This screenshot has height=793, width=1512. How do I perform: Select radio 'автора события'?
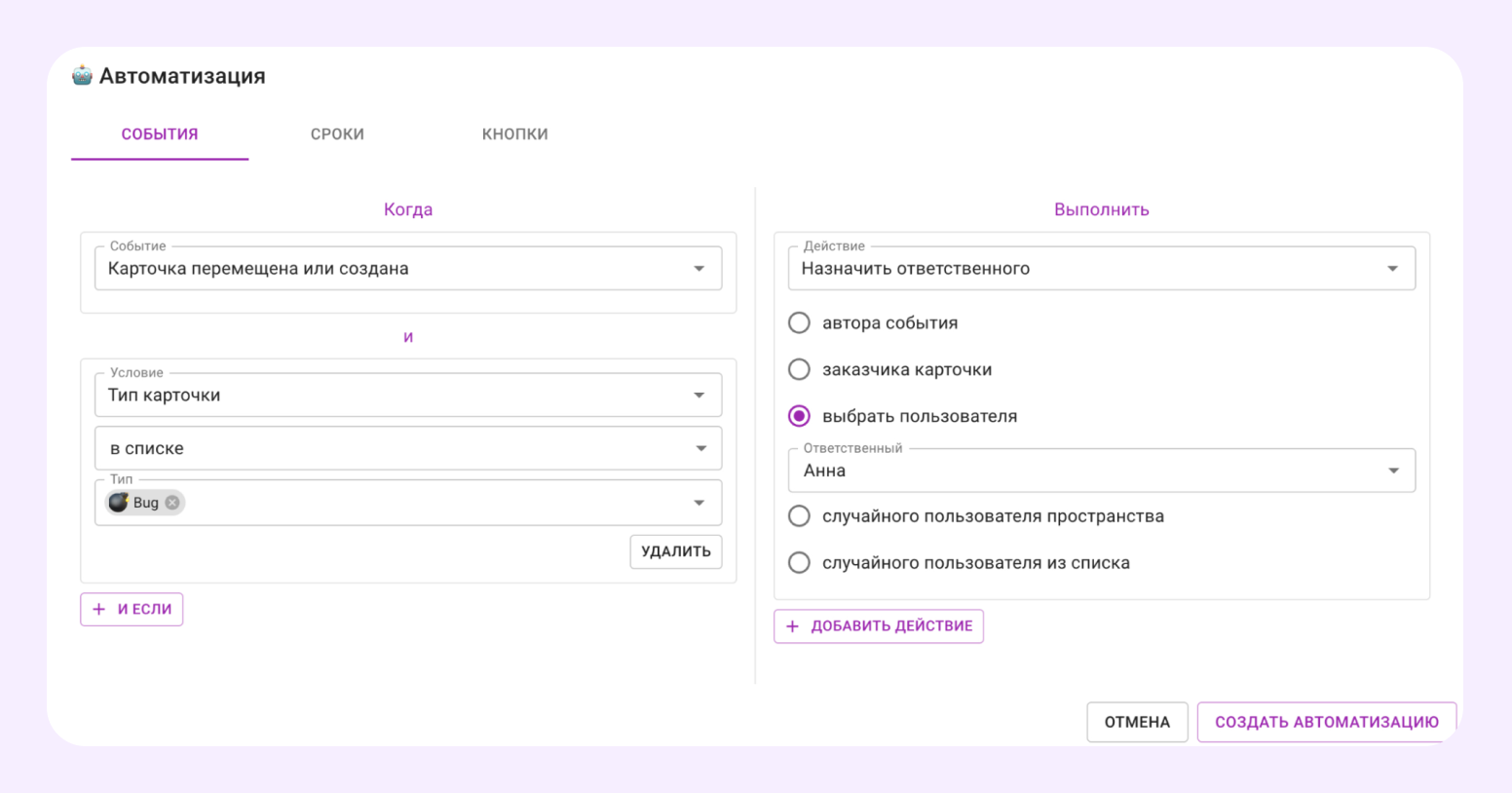point(799,322)
